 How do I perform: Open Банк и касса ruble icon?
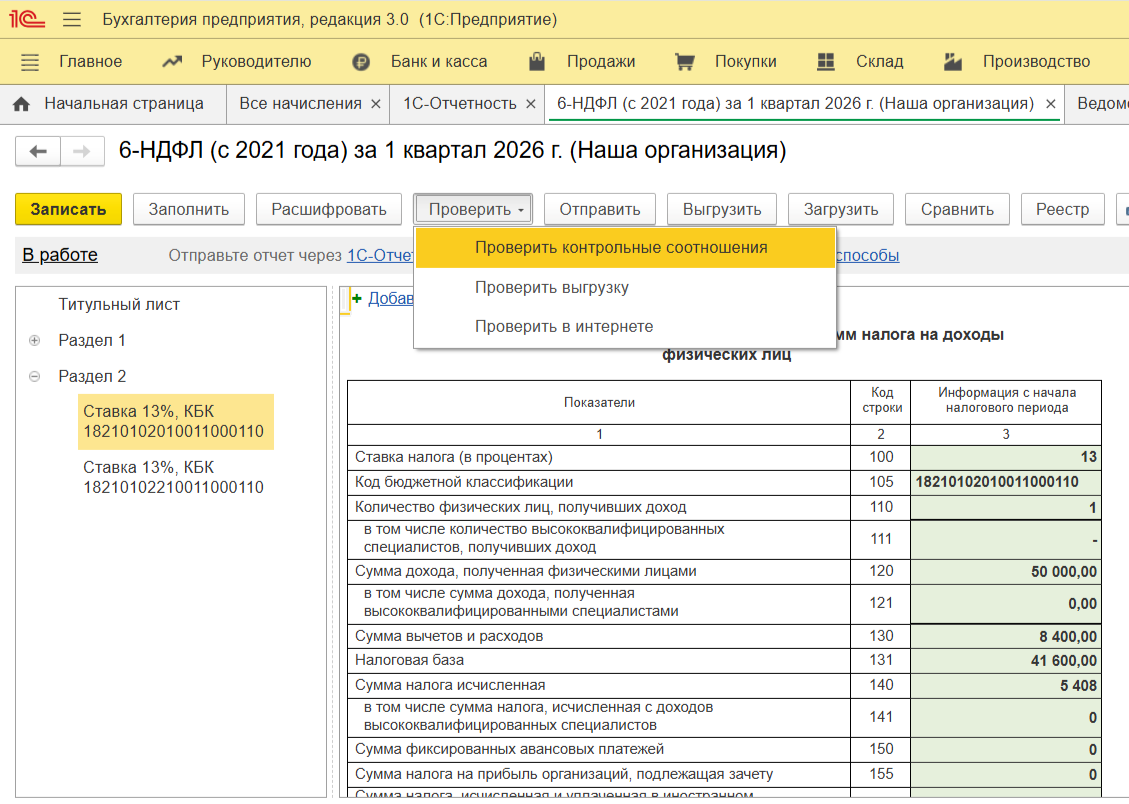pos(361,62)
